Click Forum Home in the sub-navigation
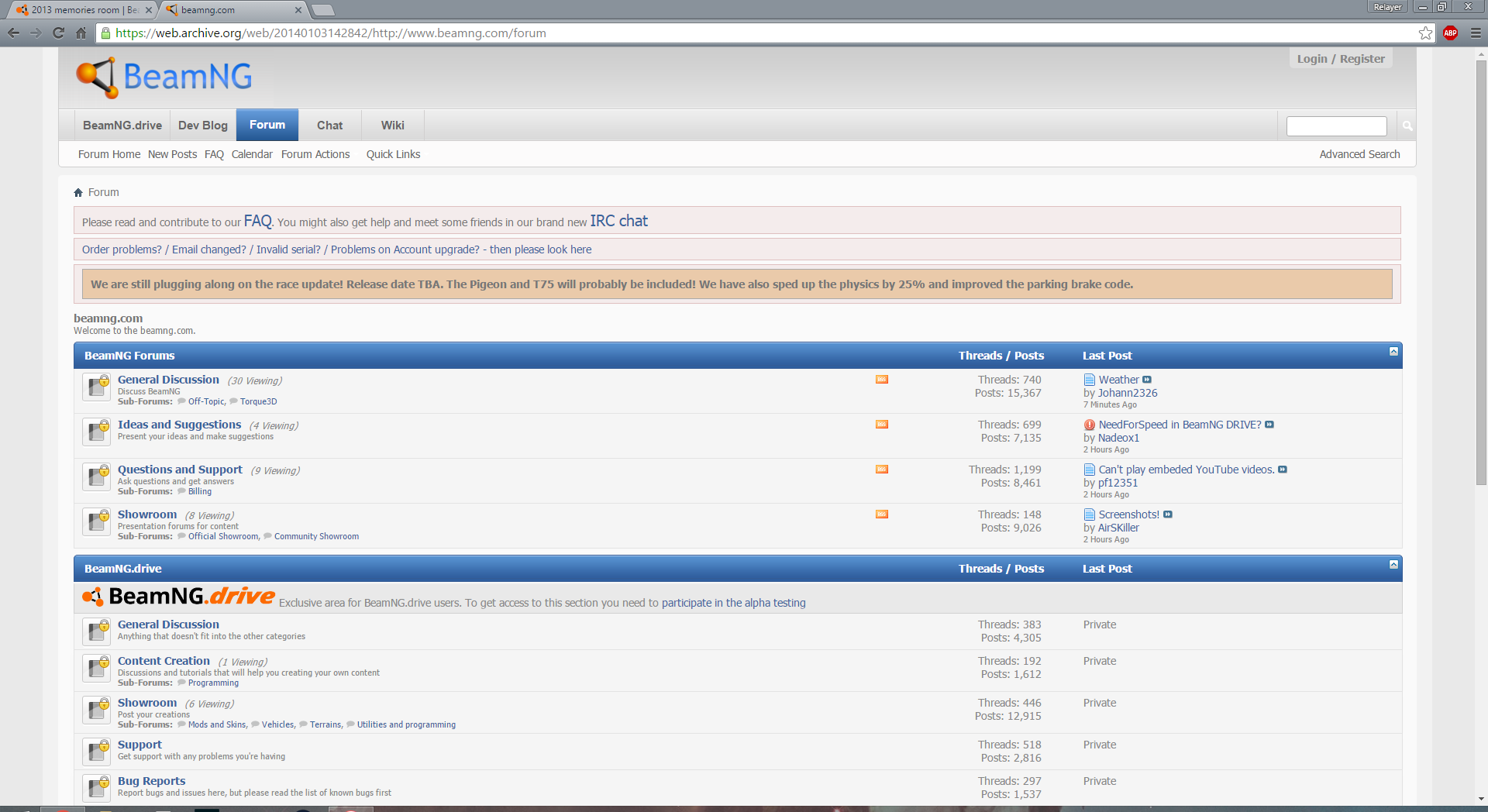The image size is (1488, 812). pyautogui.click(x=109, y=154)
